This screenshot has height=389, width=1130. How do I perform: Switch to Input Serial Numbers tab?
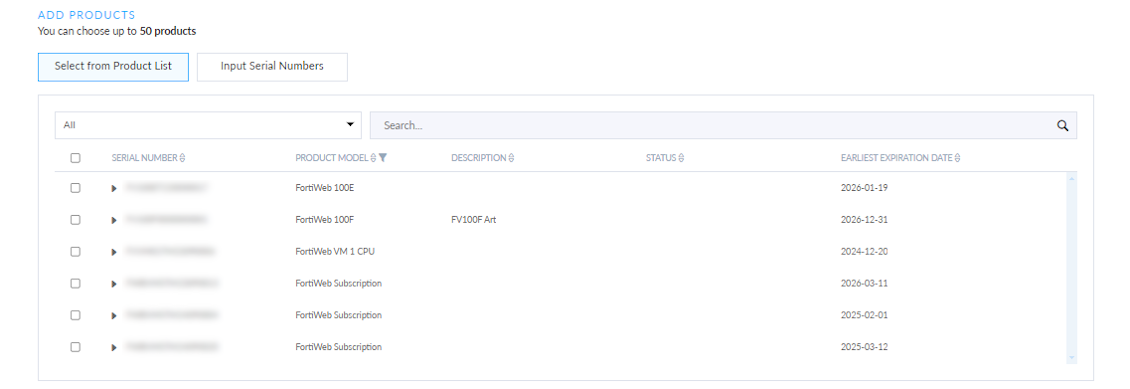272,66
